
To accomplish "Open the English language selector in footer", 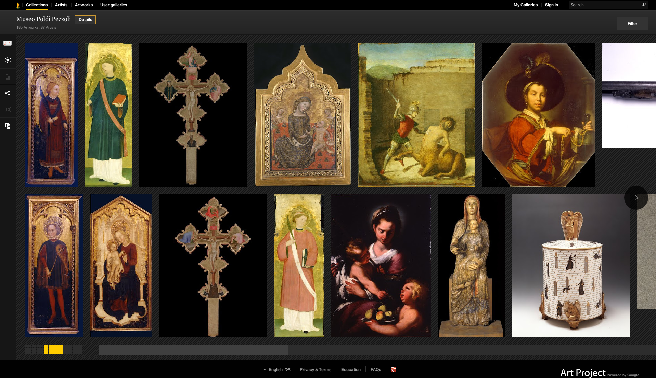I will coord(277,370).
